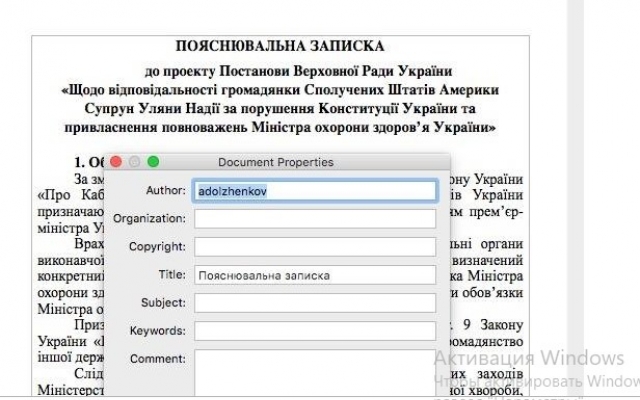640x400 pixels.
Task: Click the words прем'єр- in the document
Action: pyautogui.click(x=496, y=212)
